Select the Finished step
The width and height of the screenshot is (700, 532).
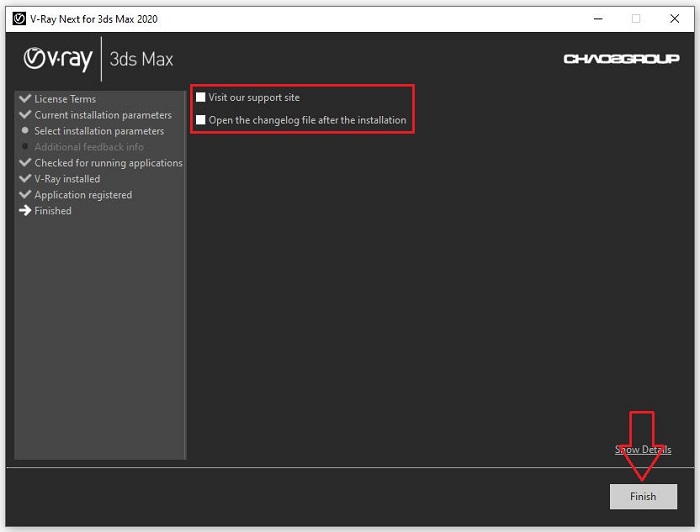[x=53, y=211]
